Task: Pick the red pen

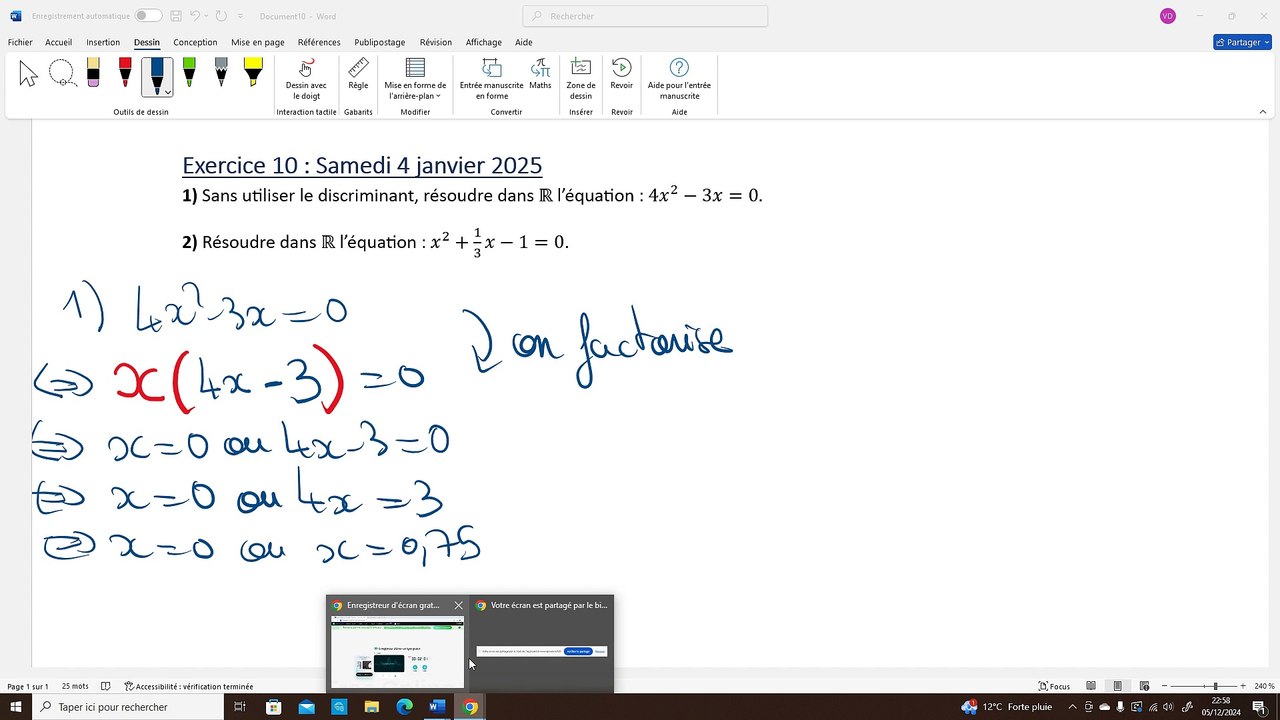Action: tap(125, 72)
